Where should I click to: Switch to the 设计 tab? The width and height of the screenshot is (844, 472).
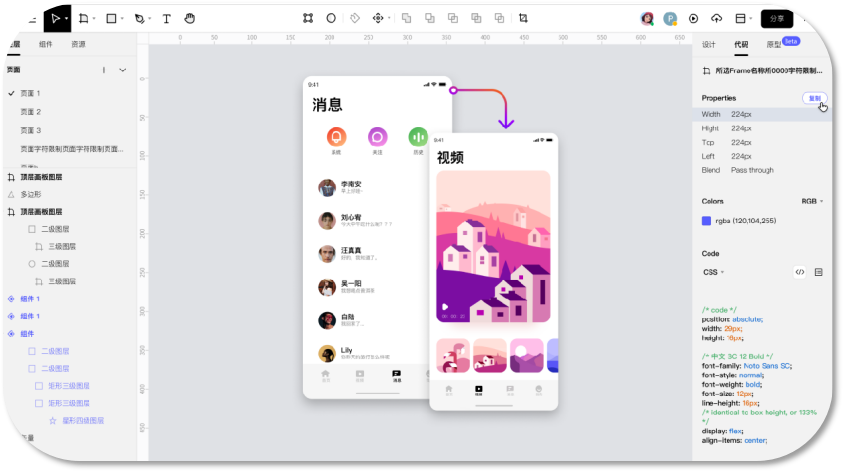(x=708, y=45)
